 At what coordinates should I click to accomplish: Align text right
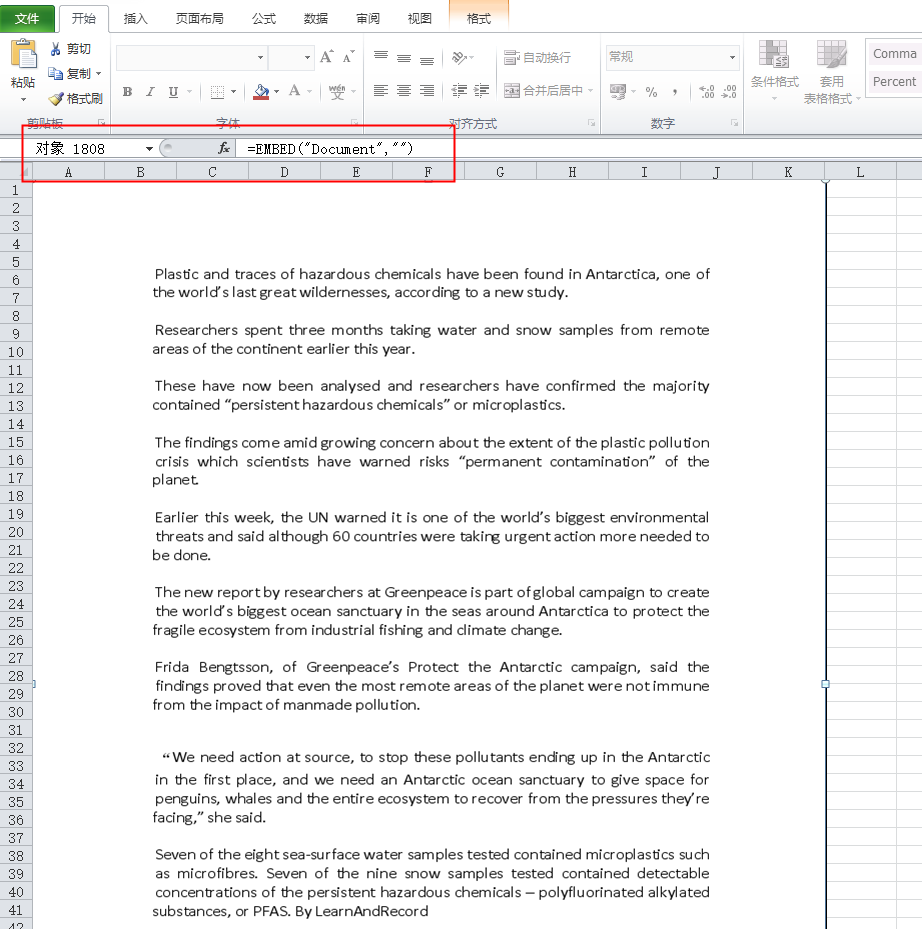[427, 90]
